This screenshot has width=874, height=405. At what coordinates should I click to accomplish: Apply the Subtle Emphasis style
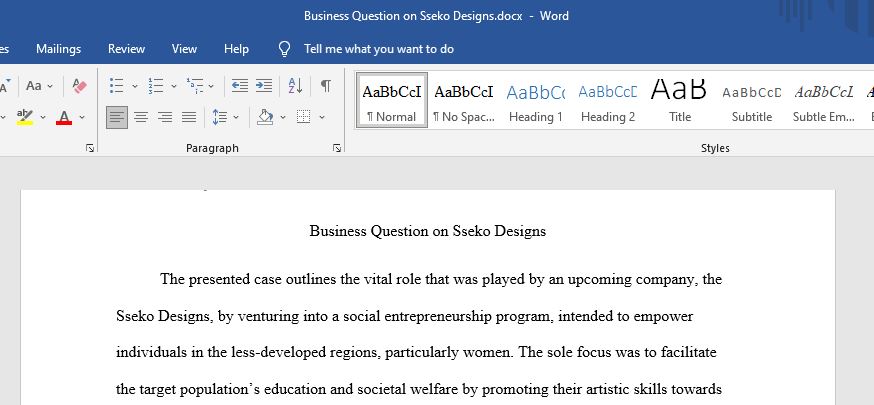[824, 100]
